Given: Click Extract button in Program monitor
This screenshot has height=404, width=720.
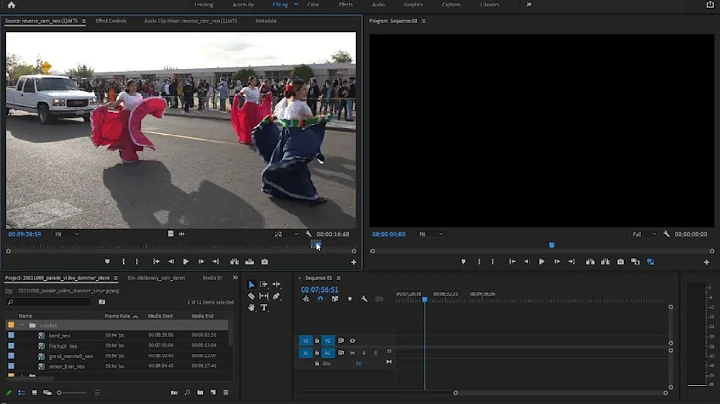Looking at the screenshot, I should point(605,262).
